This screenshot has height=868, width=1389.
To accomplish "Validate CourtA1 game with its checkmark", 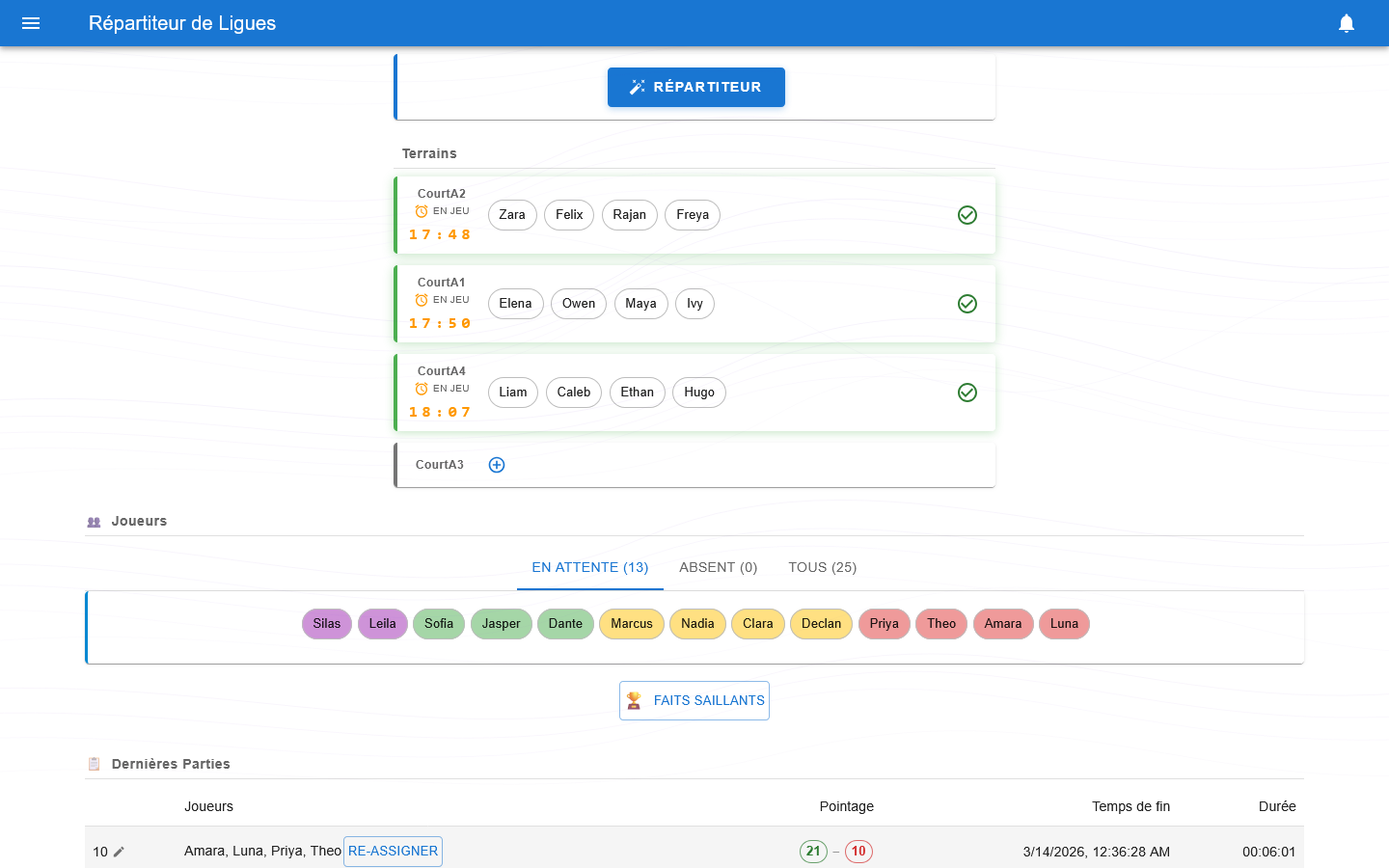I will tap(967, 304).
